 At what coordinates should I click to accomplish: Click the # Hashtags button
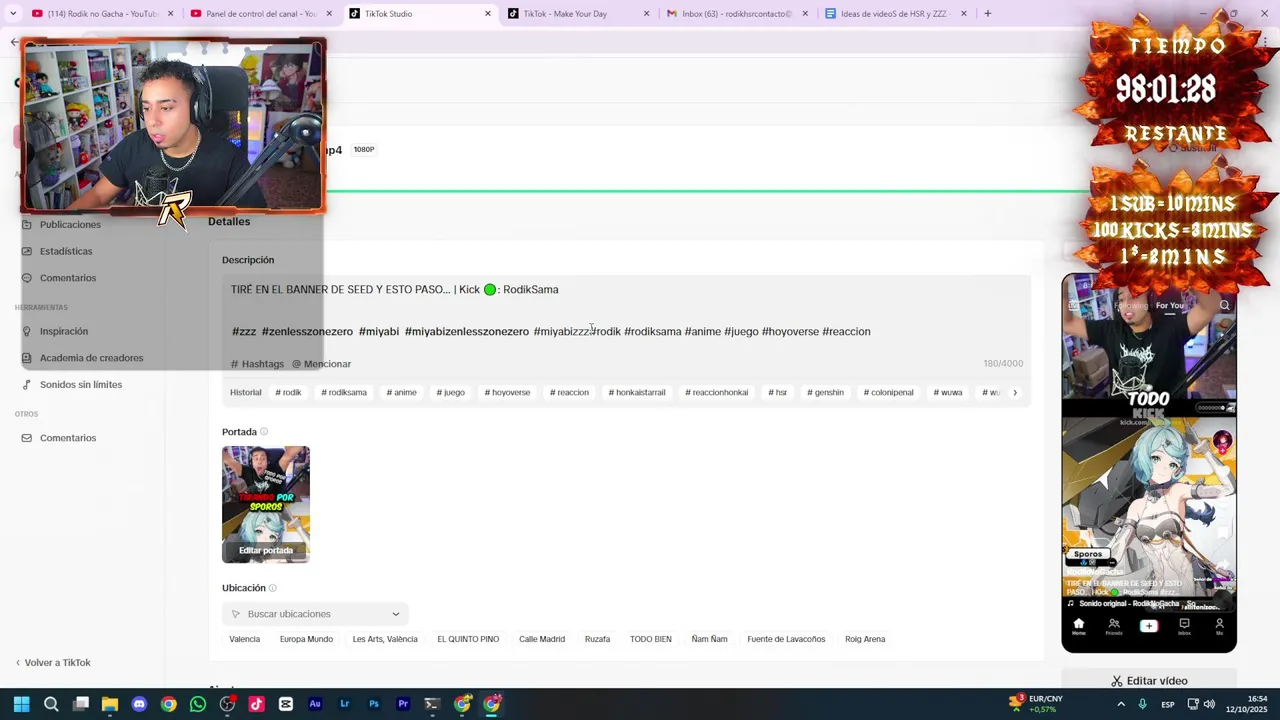click(258, 364)
